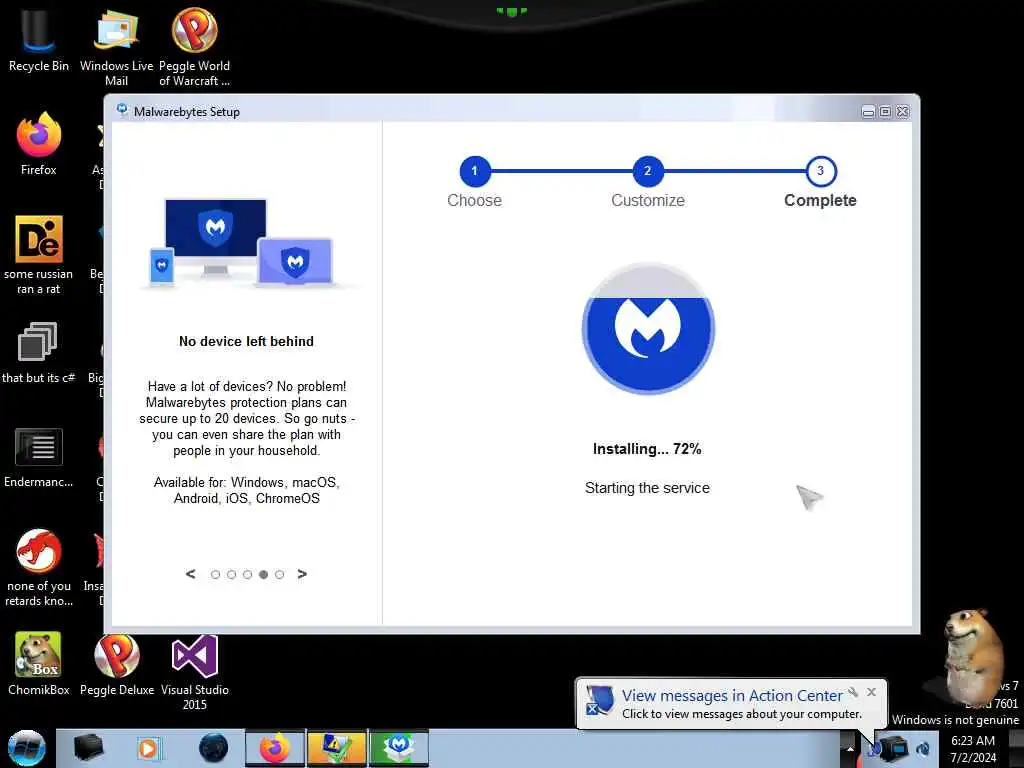
Task: Open the warning-shield taskbar item
Action: click(336, 748)
